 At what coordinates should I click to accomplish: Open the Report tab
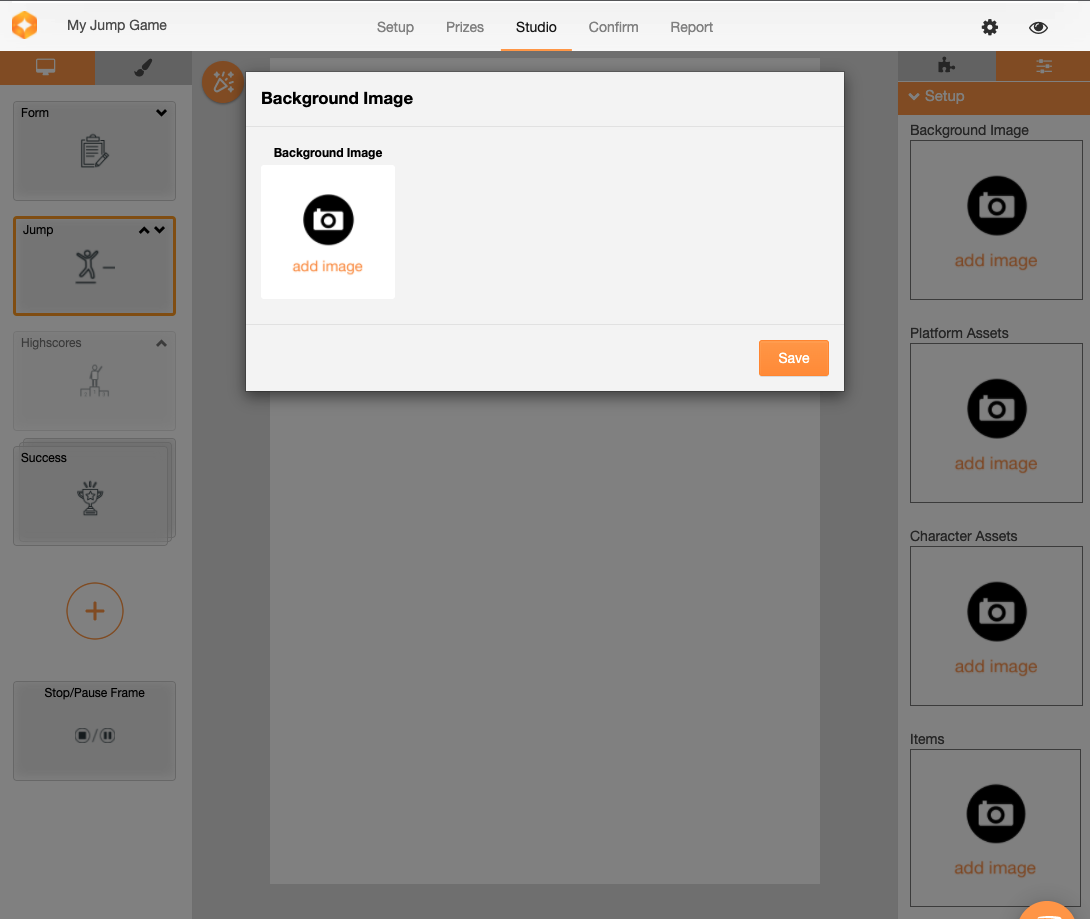[x=691, y=27]
